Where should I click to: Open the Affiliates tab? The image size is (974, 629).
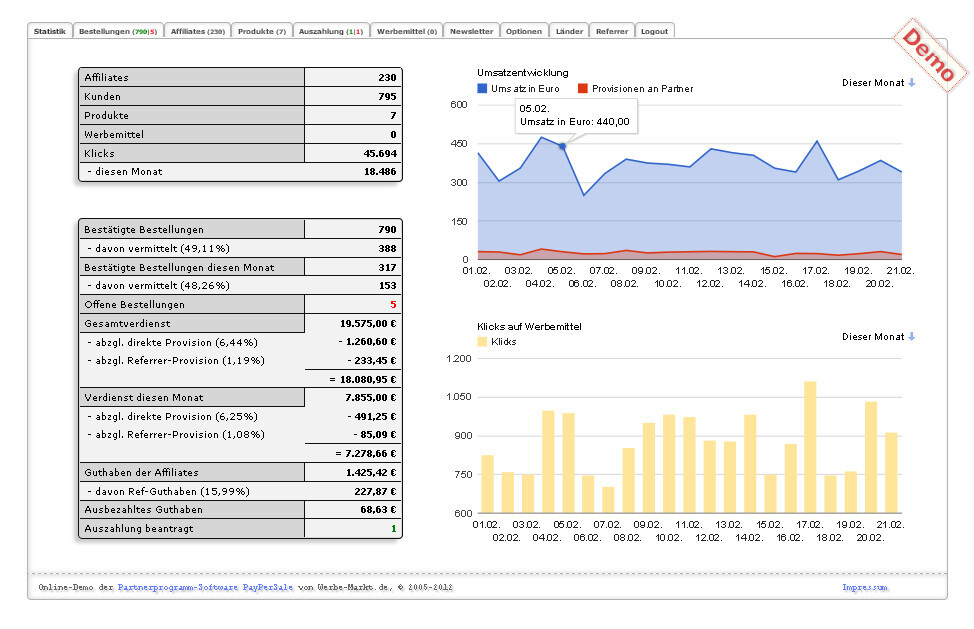pyautogui.click(x=197, y=31)
